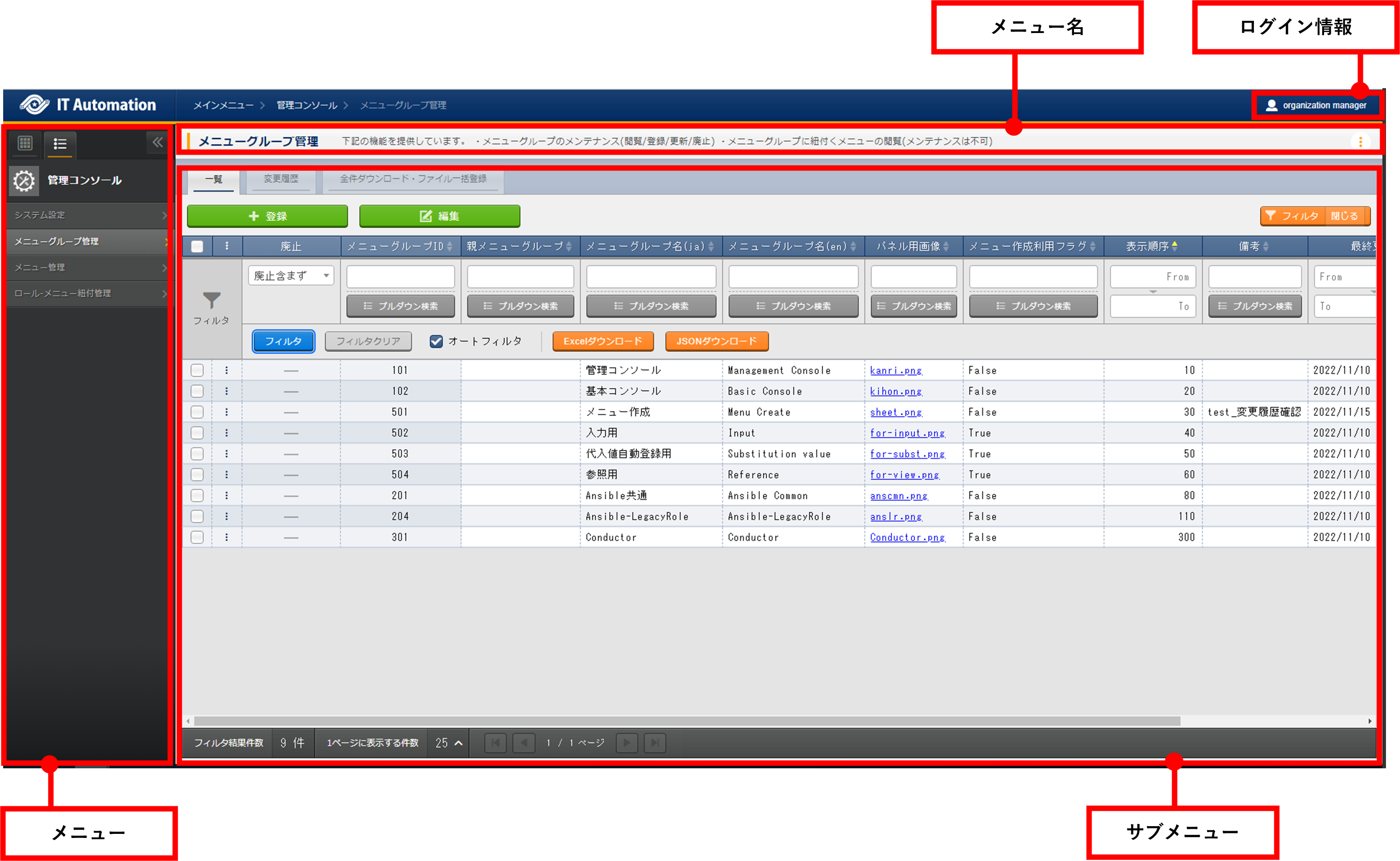Switch menu to panel grid view icon

pos(26,143)
